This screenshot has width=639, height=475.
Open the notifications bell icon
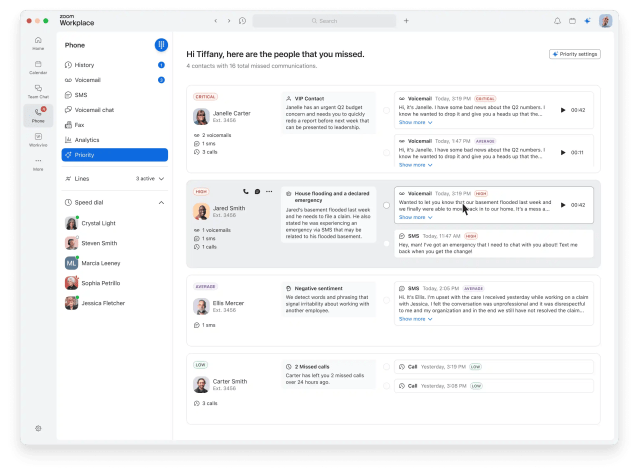coord(558,21)
